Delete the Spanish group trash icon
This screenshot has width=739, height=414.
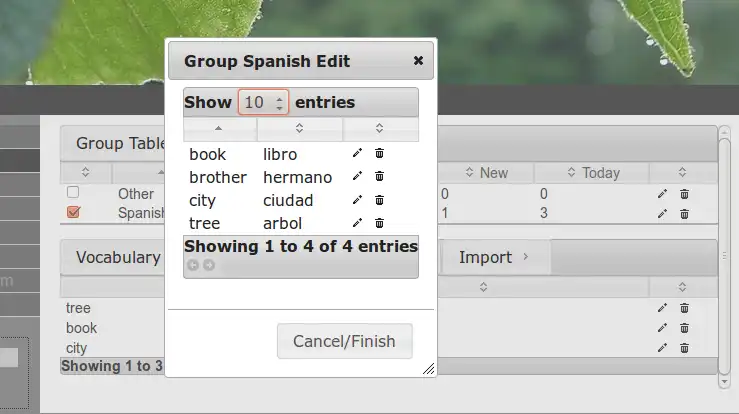click(684, 213)
